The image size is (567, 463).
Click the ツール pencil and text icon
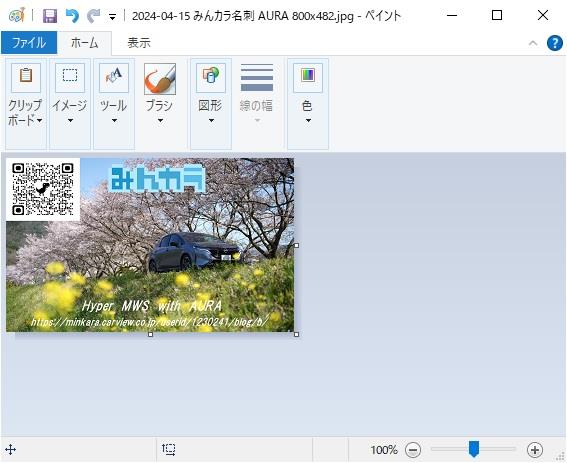click(x=114, y=77)
